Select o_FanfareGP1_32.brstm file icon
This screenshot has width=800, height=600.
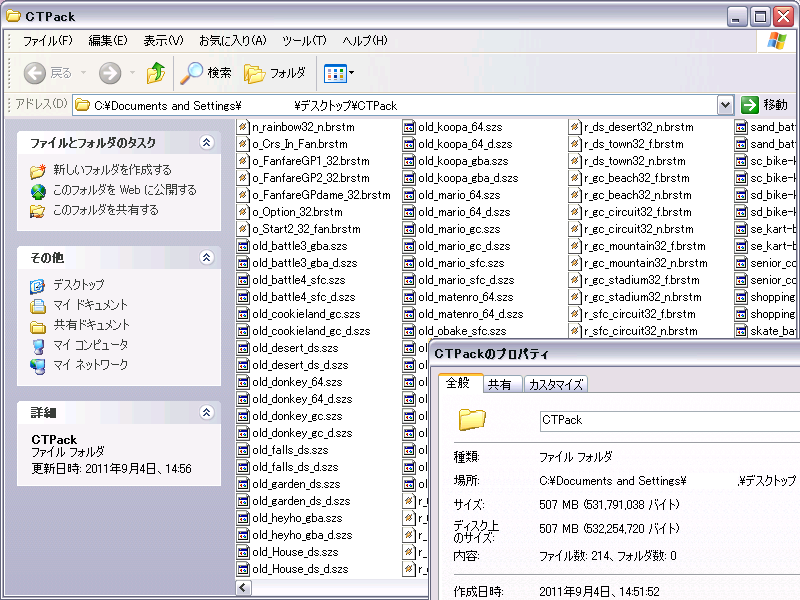tap(243, 161)
